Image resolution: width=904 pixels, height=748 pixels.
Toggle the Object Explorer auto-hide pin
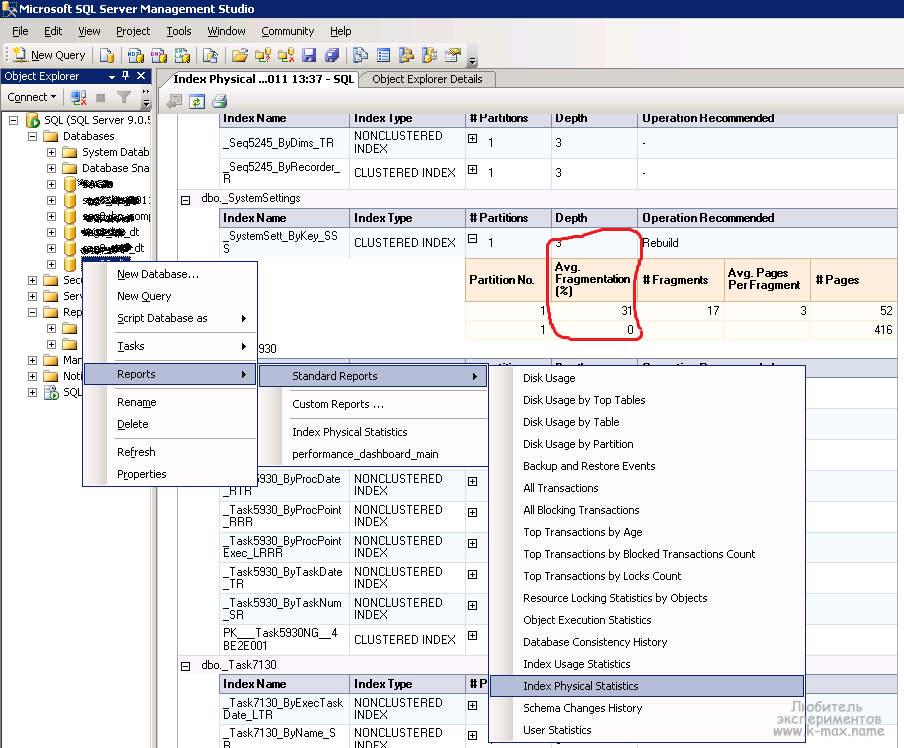(x=126, y=76)
